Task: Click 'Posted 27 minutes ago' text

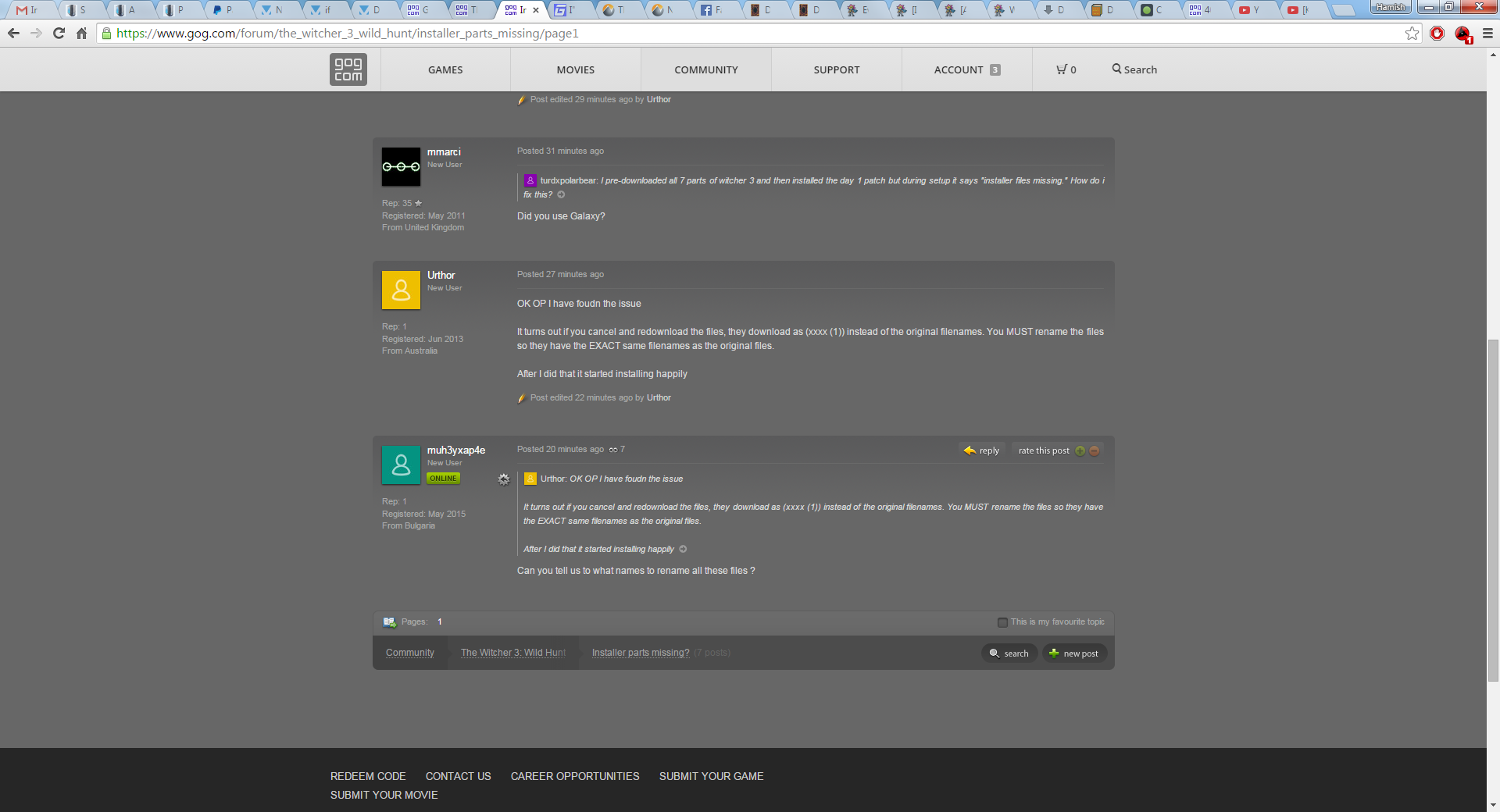Action: point(560,274)
